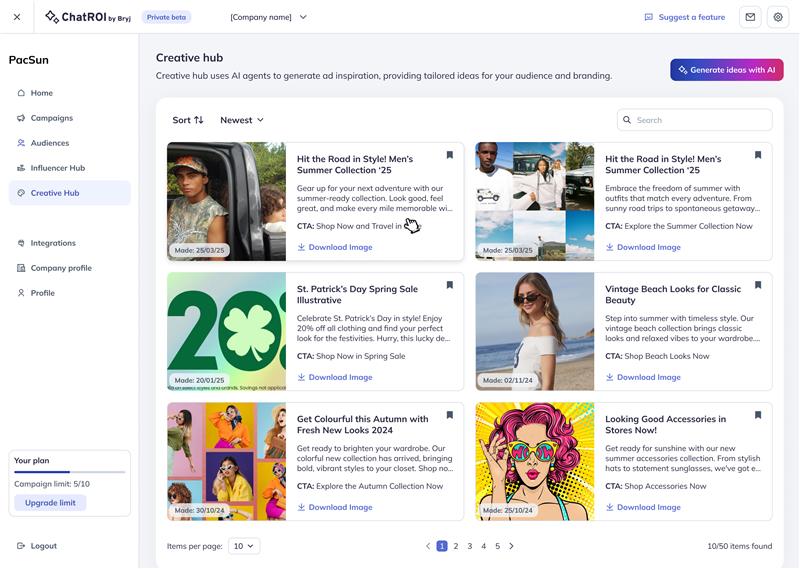Click Generate ideas with AI button
The width and height of the screenshot is (800, 569).
click(x=727, y=70)
